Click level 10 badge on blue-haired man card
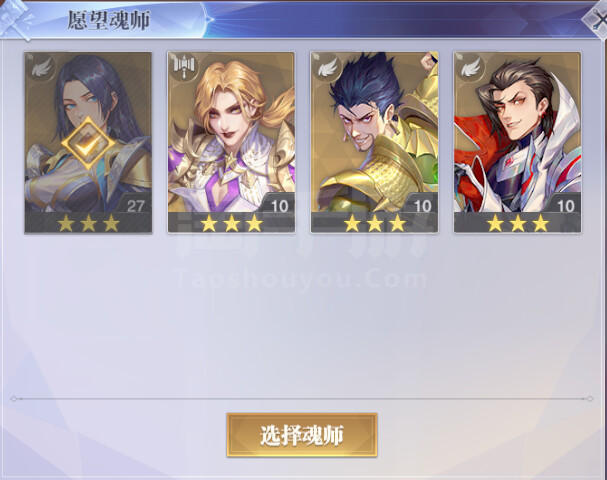This screenshot has height=480, width=607. coord(422,206)
